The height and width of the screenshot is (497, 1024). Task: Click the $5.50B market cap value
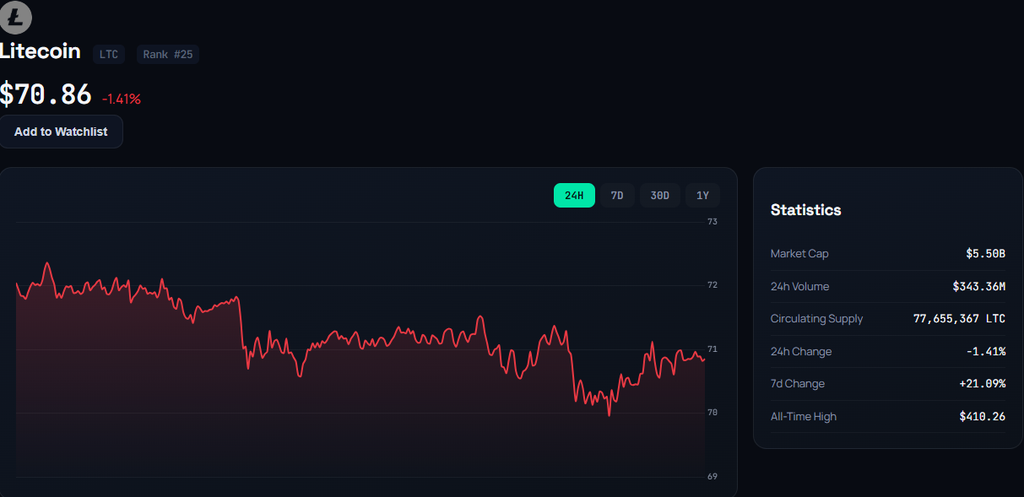coord(985,253)
